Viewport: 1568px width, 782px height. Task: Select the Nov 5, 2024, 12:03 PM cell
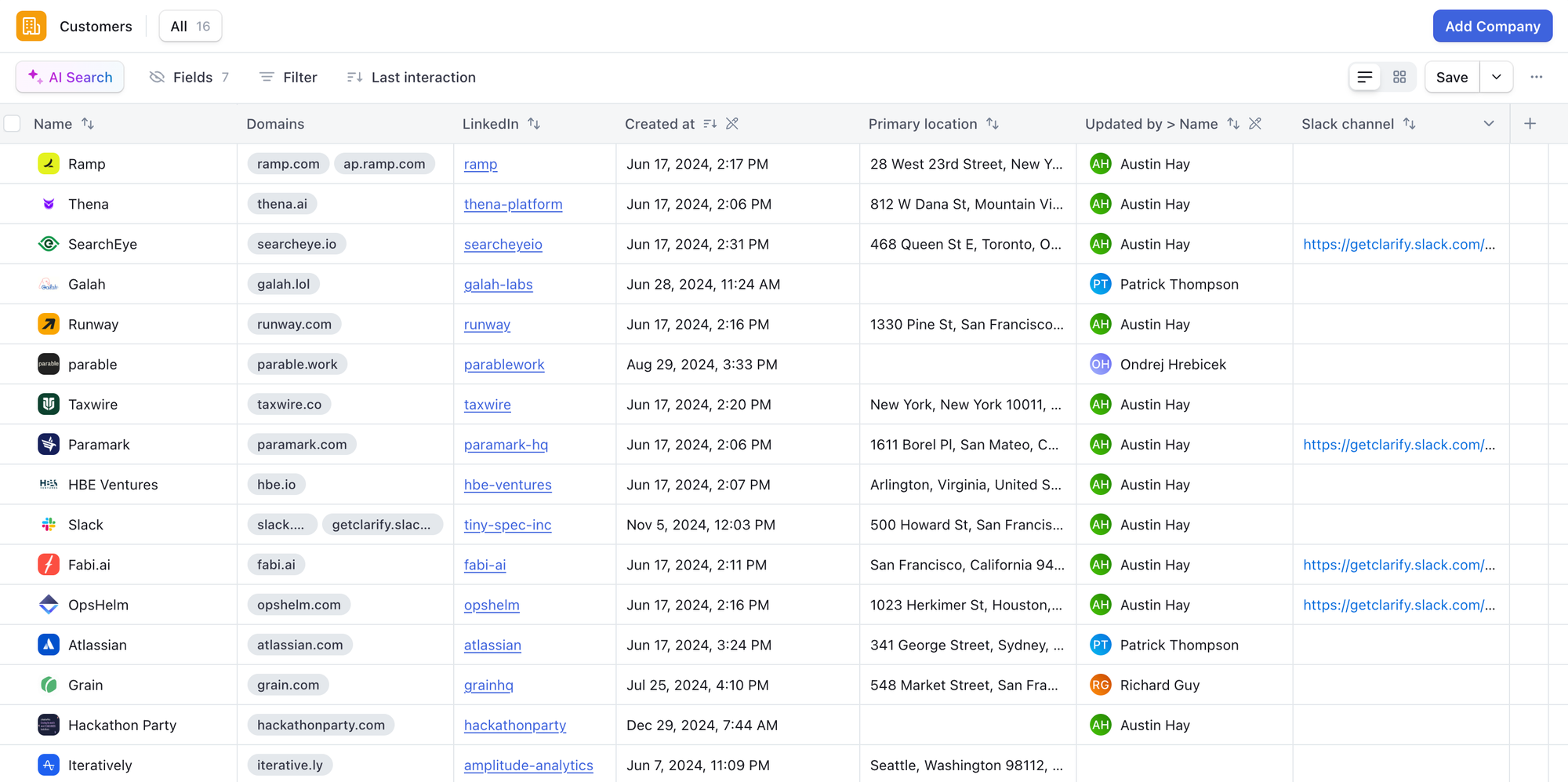[738, 525]
